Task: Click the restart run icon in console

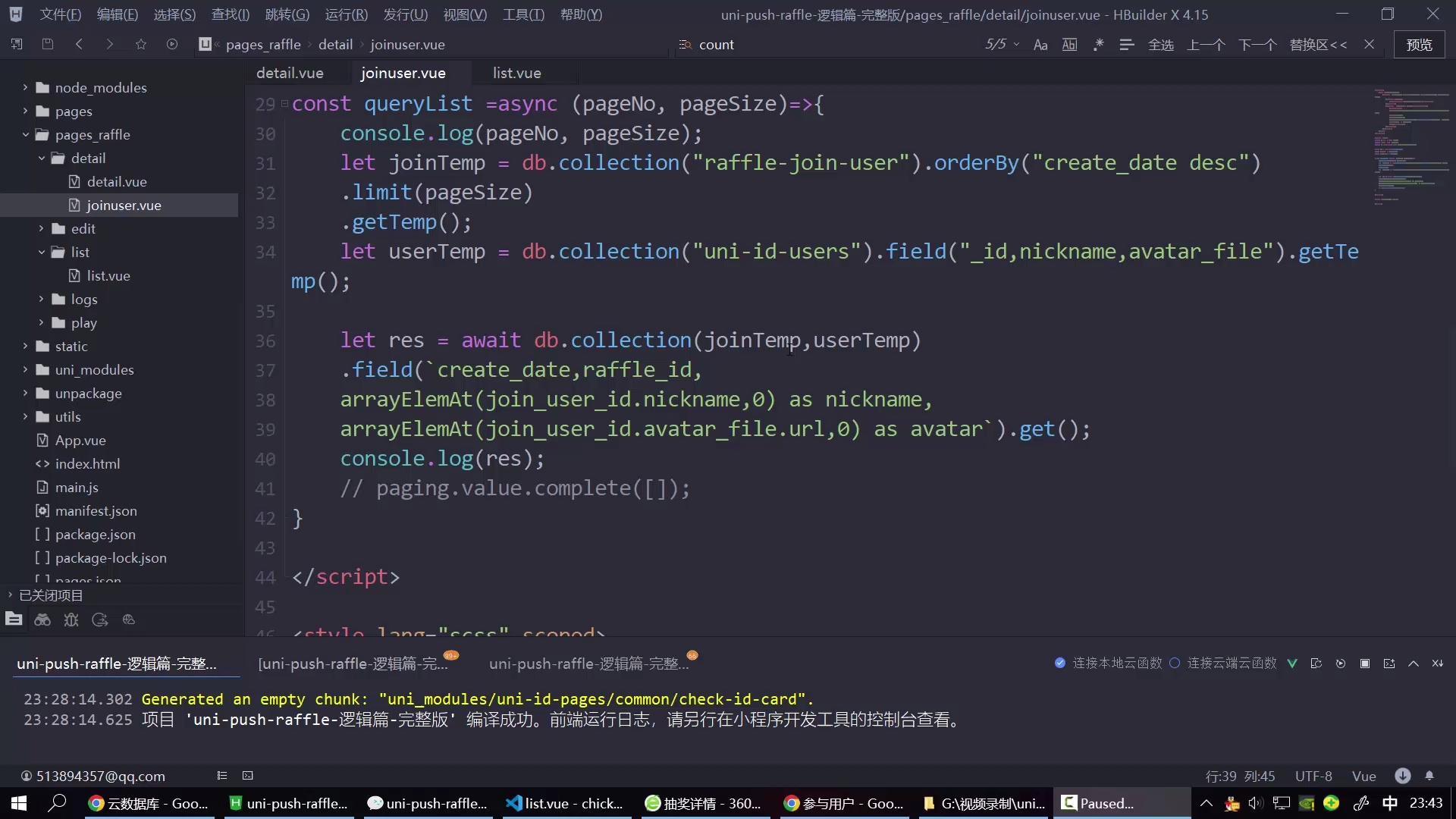Action: tap(1341, 664)
